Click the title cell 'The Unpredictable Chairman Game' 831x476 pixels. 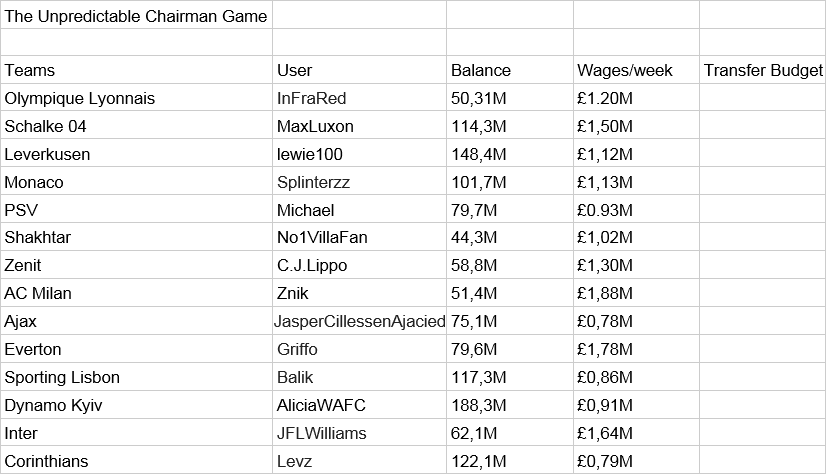click(136, 16)
